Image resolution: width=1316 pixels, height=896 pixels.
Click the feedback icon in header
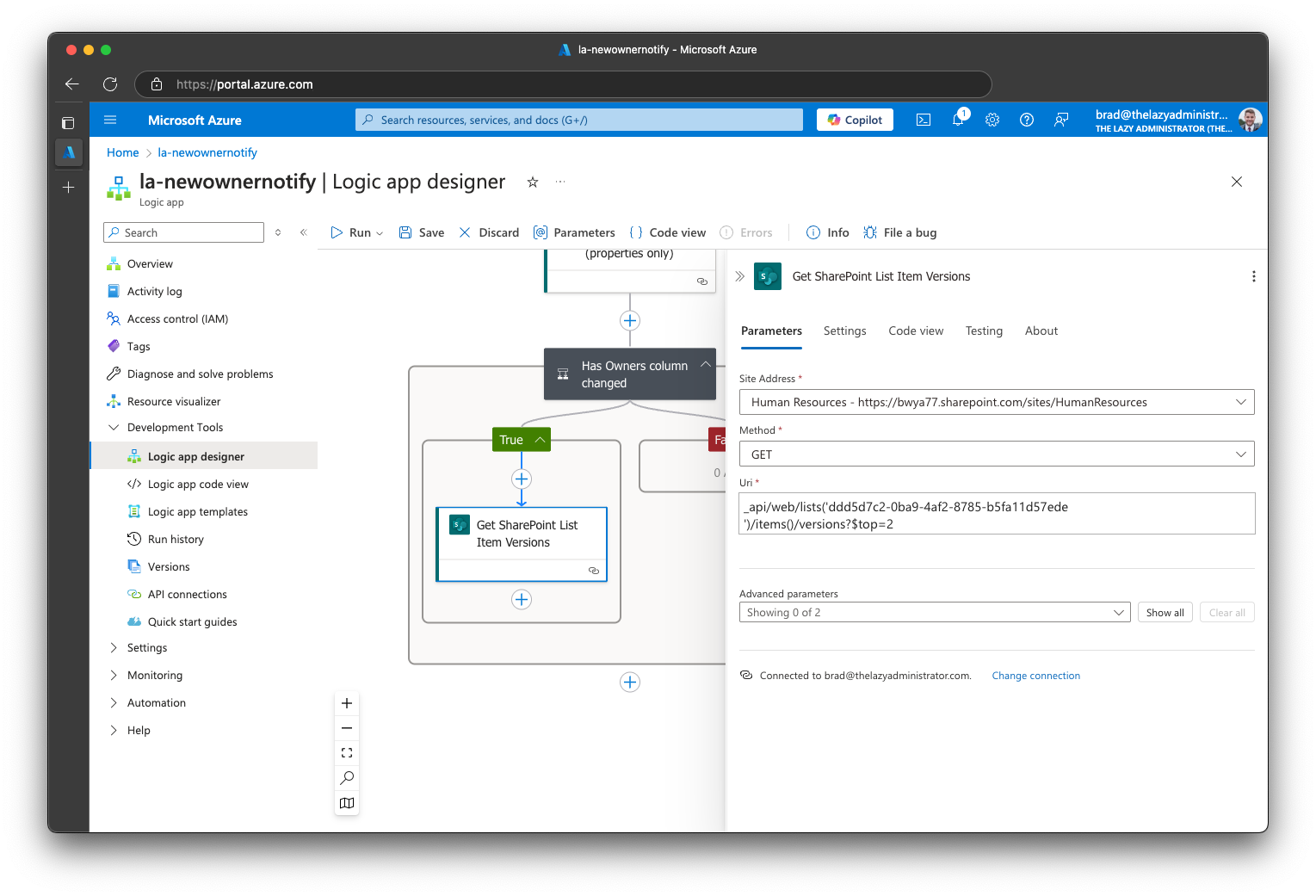1061,120
